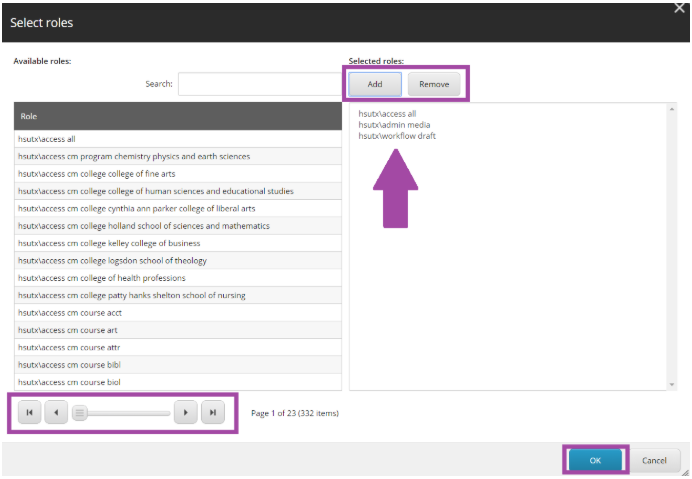
Task: Select hsutx\access all in Selected roles
Action: pyautogui.click(x=387, y=113)
